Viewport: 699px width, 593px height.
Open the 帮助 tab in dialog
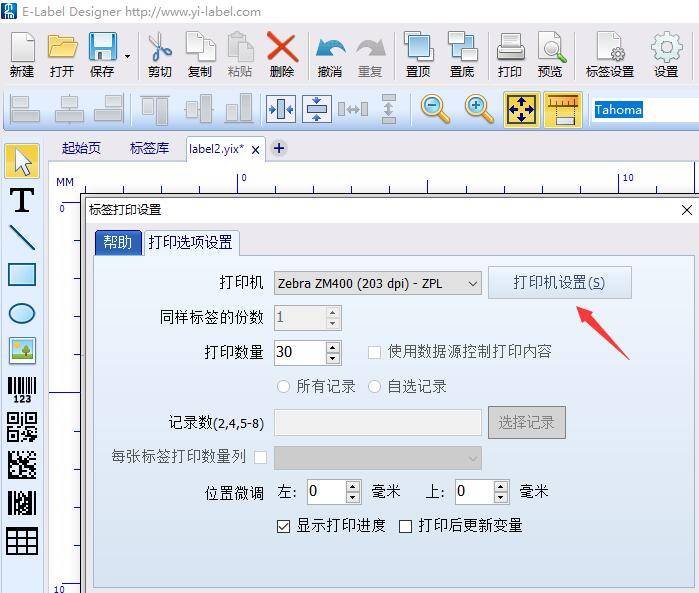pos(118,243)
